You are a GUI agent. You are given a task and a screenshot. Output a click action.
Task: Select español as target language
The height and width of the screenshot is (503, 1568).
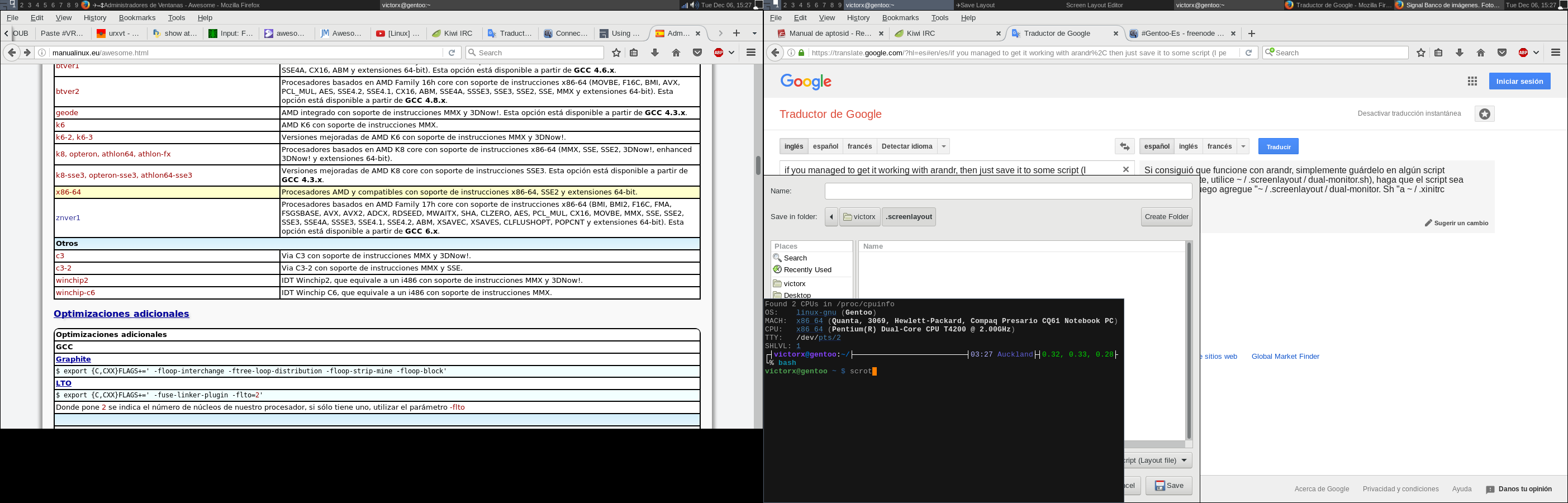coord(1157,146)
